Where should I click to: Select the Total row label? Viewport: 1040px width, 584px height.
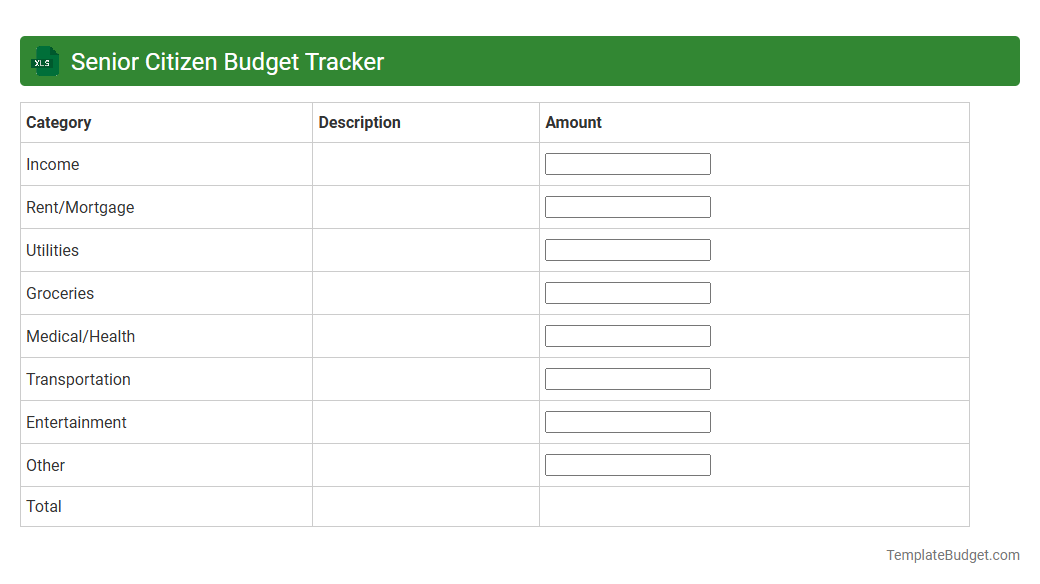[x=44, y=506]
